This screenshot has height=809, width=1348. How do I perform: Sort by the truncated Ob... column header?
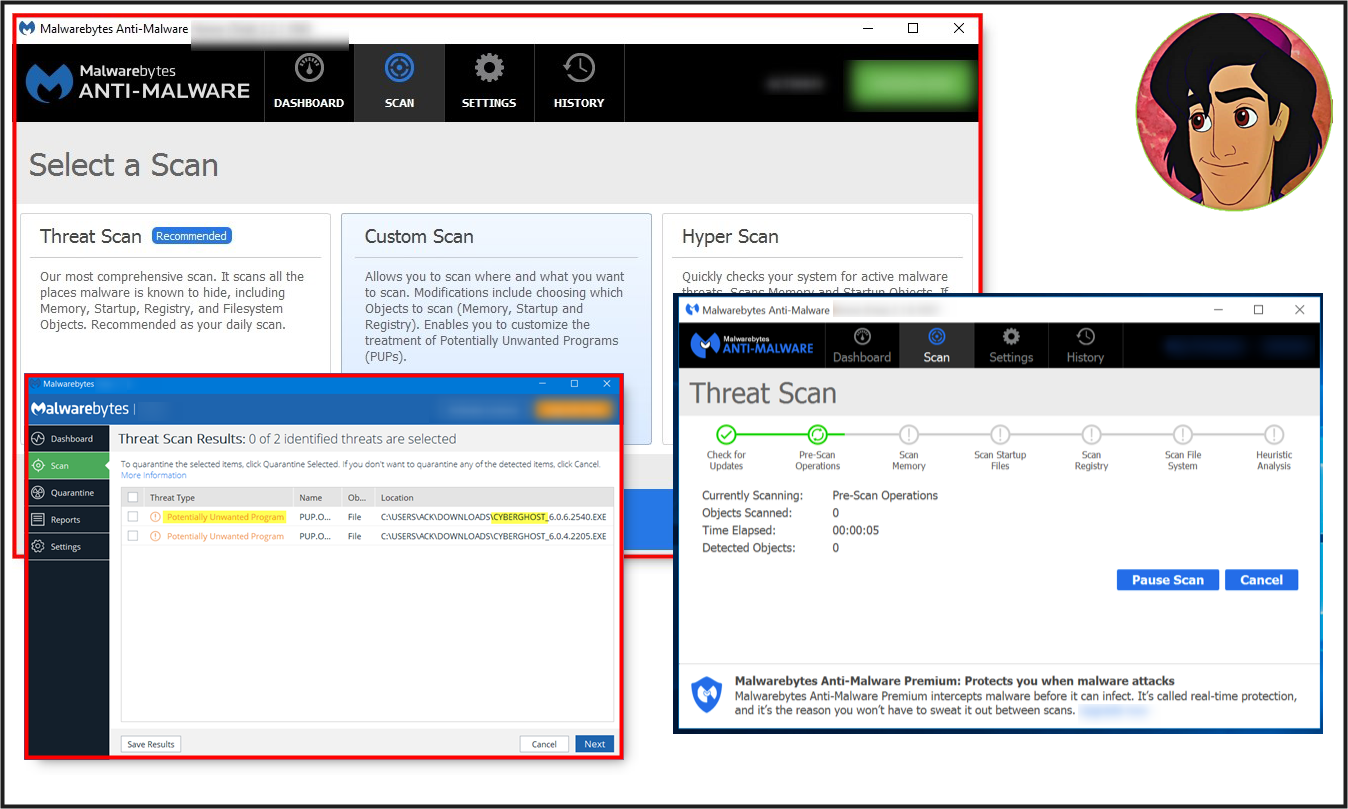click(359, 497)
